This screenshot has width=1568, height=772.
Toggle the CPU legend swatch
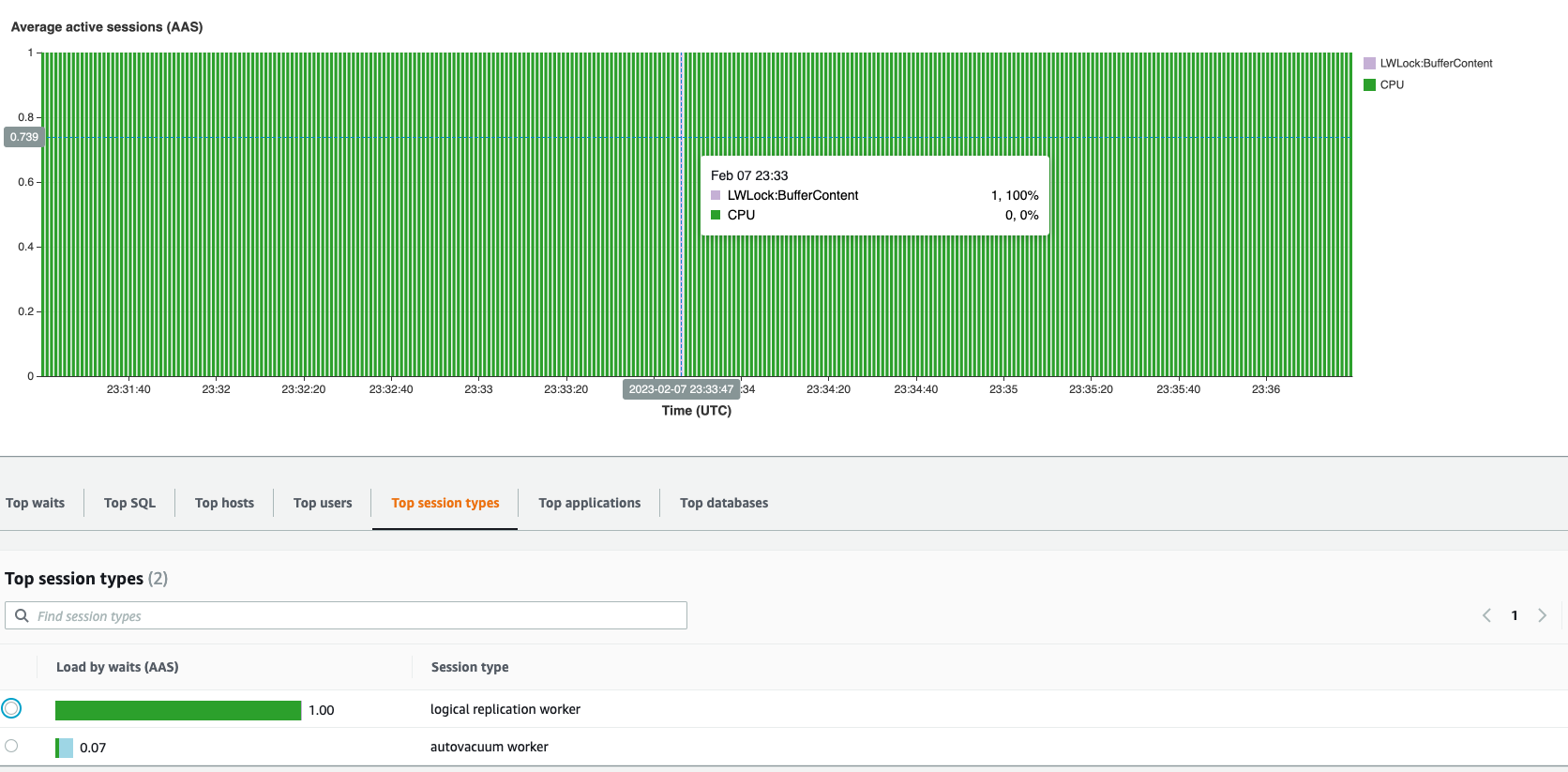coord(1369,84)
